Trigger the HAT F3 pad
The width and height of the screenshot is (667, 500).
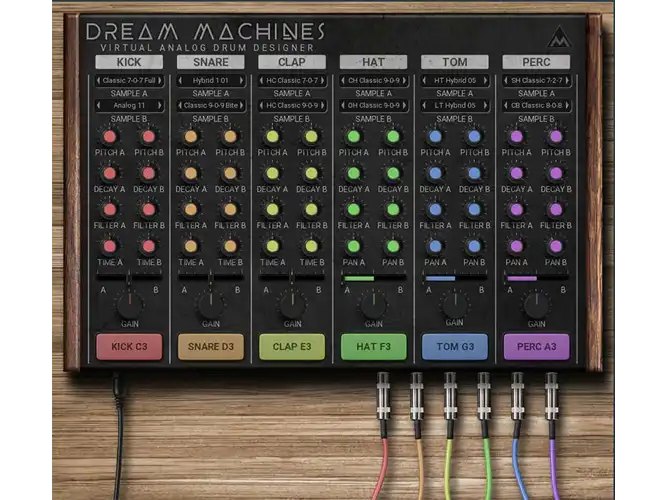tap(374, 347)
